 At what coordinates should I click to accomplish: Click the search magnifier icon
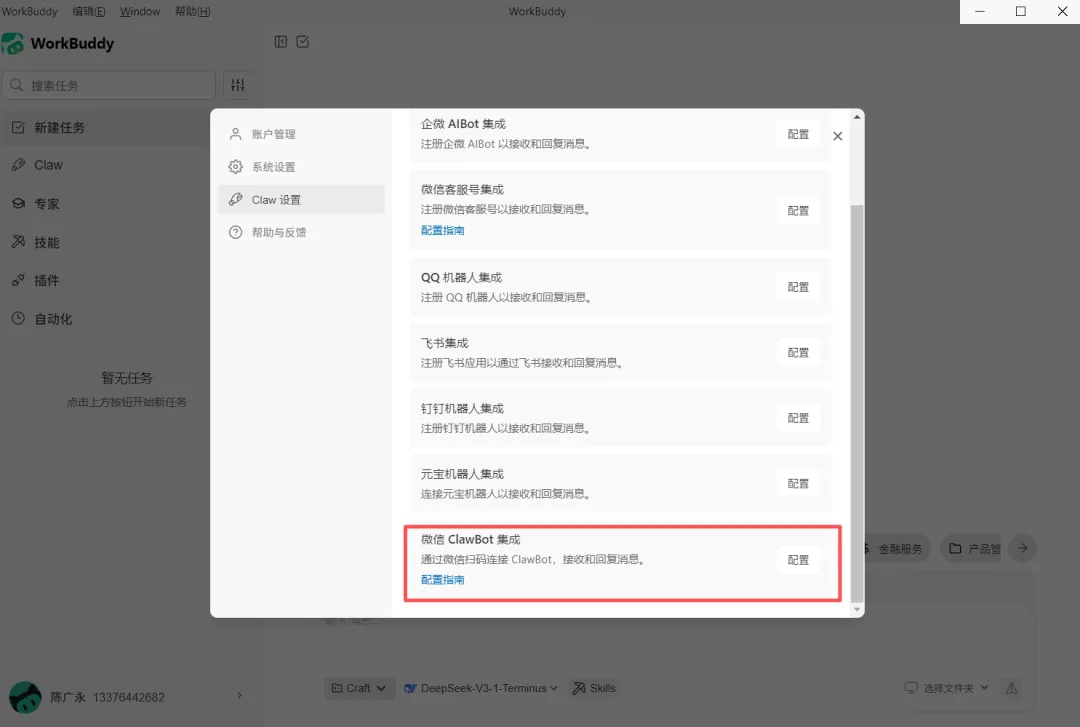click(x=17, y=85)
